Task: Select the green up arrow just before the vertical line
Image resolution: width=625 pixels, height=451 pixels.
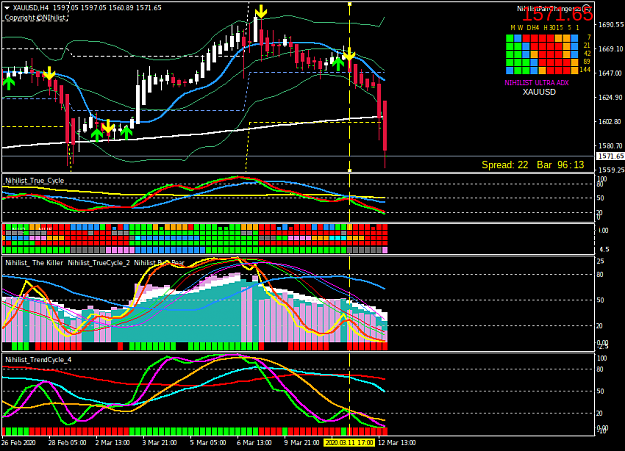Action: (x=338, y=64)
